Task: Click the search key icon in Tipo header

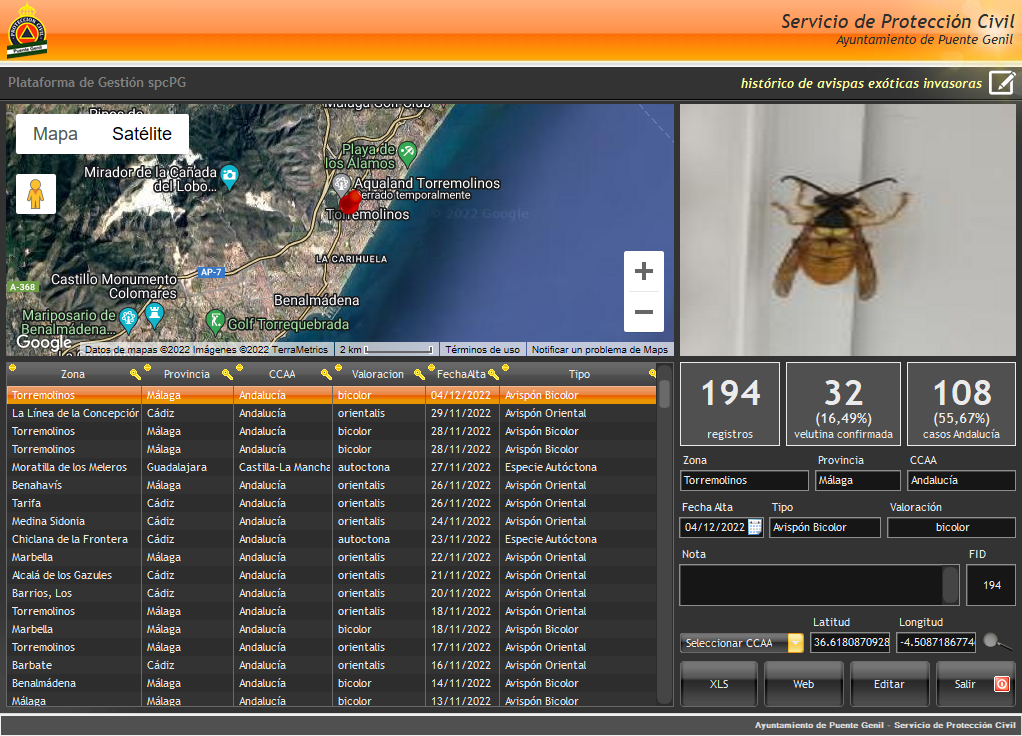Action: (652, 374)
